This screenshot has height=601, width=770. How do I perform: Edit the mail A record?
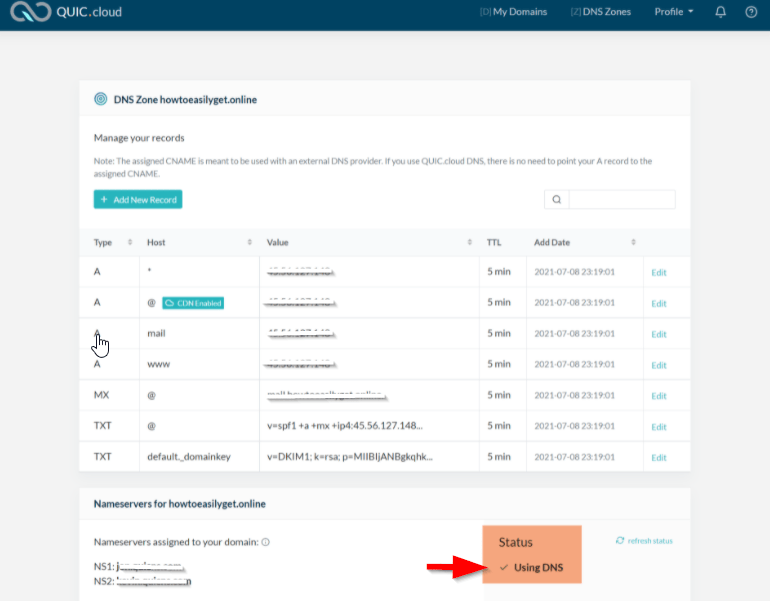[x=658, y=334]
